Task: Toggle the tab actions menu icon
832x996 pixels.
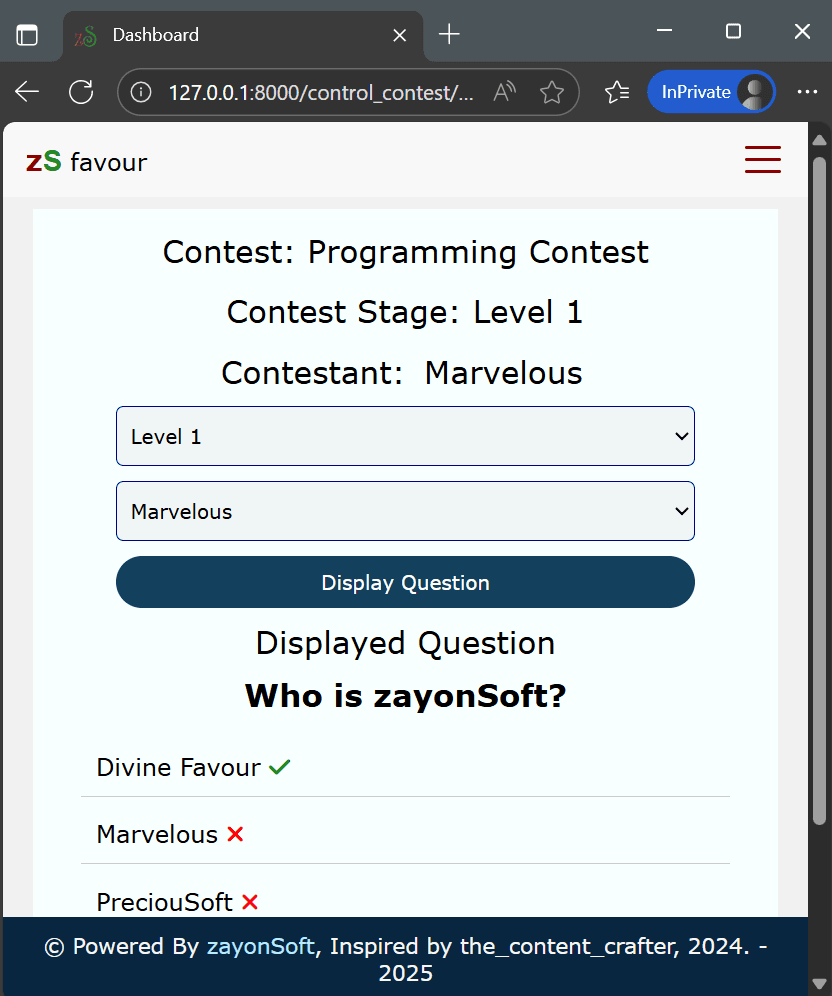Action: click(27, 35)
